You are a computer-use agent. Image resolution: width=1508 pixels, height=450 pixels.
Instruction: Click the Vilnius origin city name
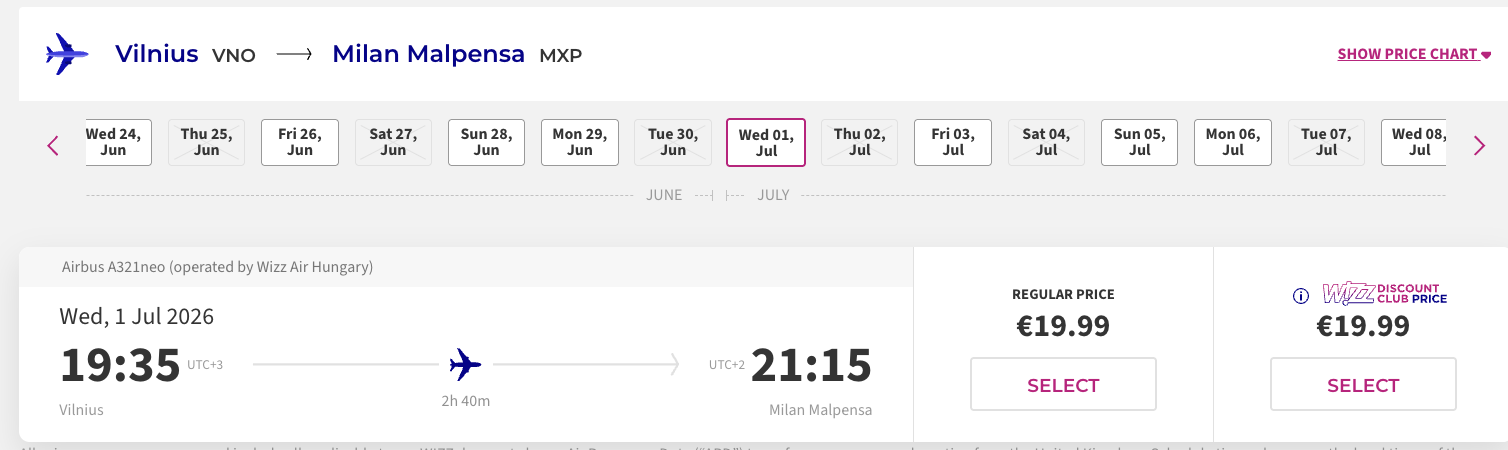(x=157, y=54)
